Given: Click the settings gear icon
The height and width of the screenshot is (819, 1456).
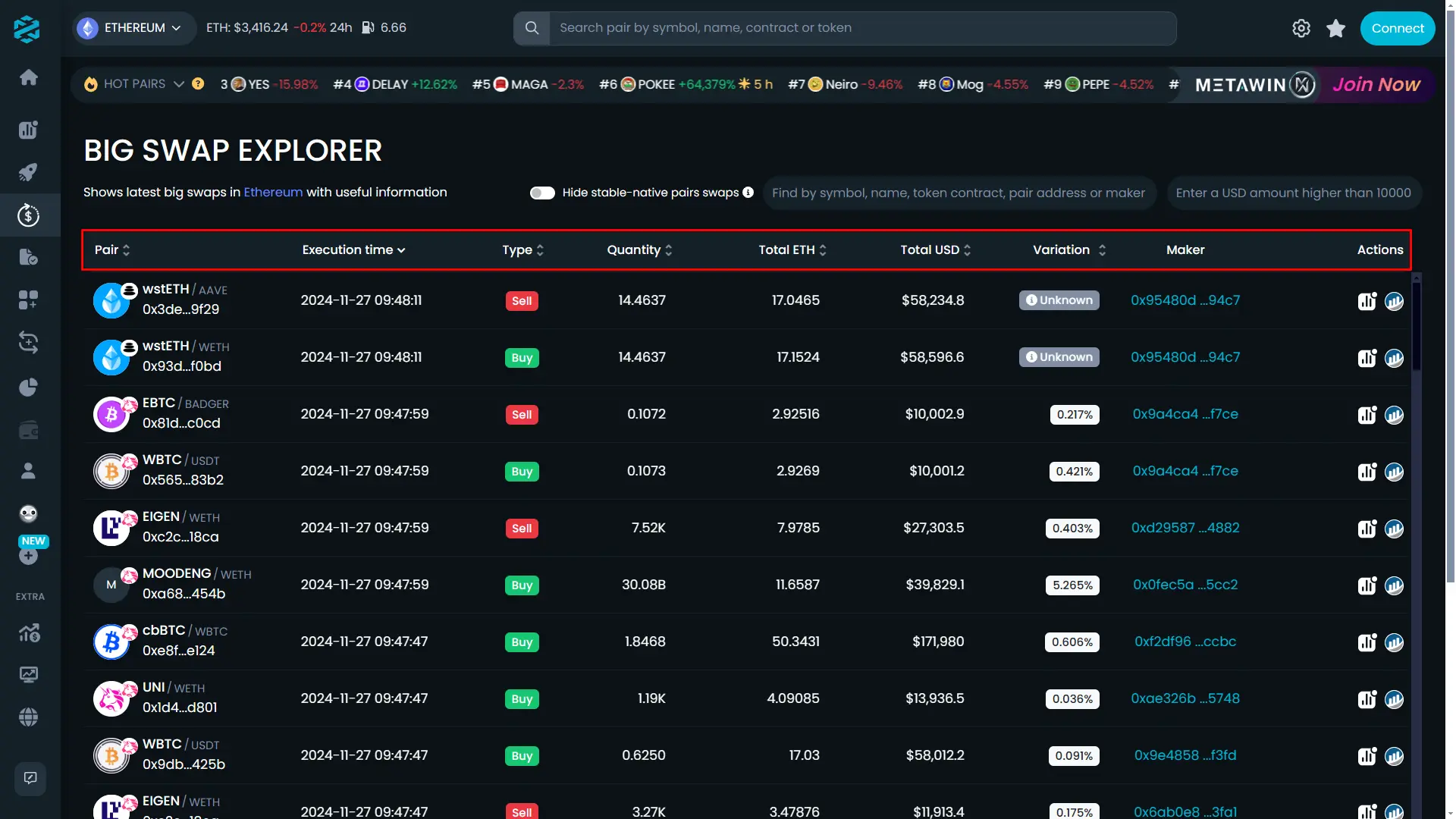Looking at the screenshot, I should [1301, 28].
